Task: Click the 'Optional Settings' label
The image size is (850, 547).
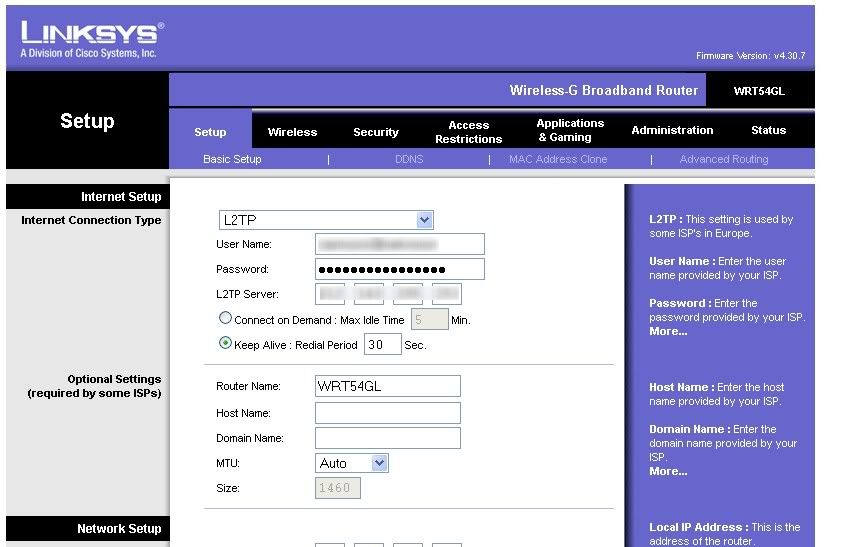Action: [114, 379]
